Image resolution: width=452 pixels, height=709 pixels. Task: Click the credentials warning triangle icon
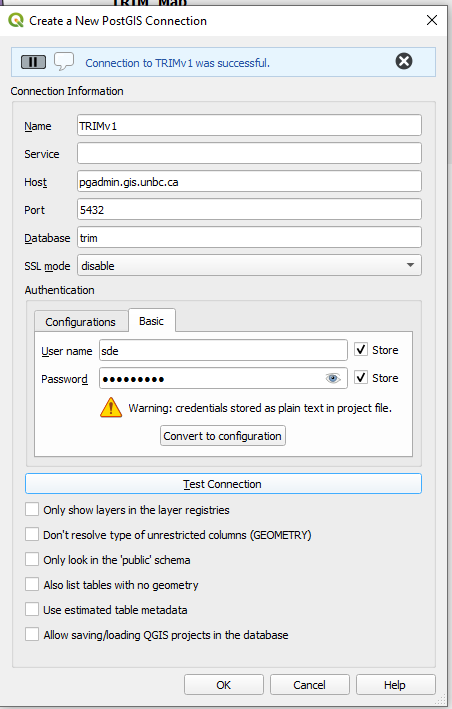pyautogui.click(x=111, y=407)
